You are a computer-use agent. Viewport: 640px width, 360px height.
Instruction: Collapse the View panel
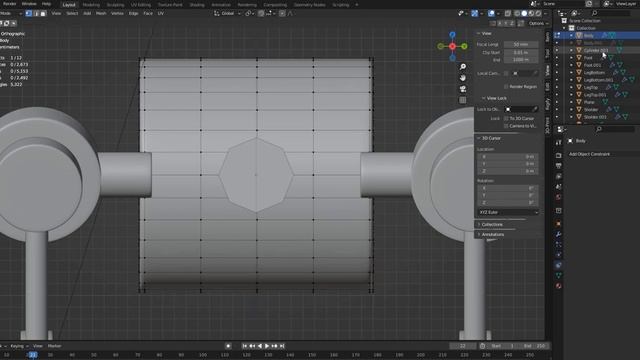(x=479, y=33)
